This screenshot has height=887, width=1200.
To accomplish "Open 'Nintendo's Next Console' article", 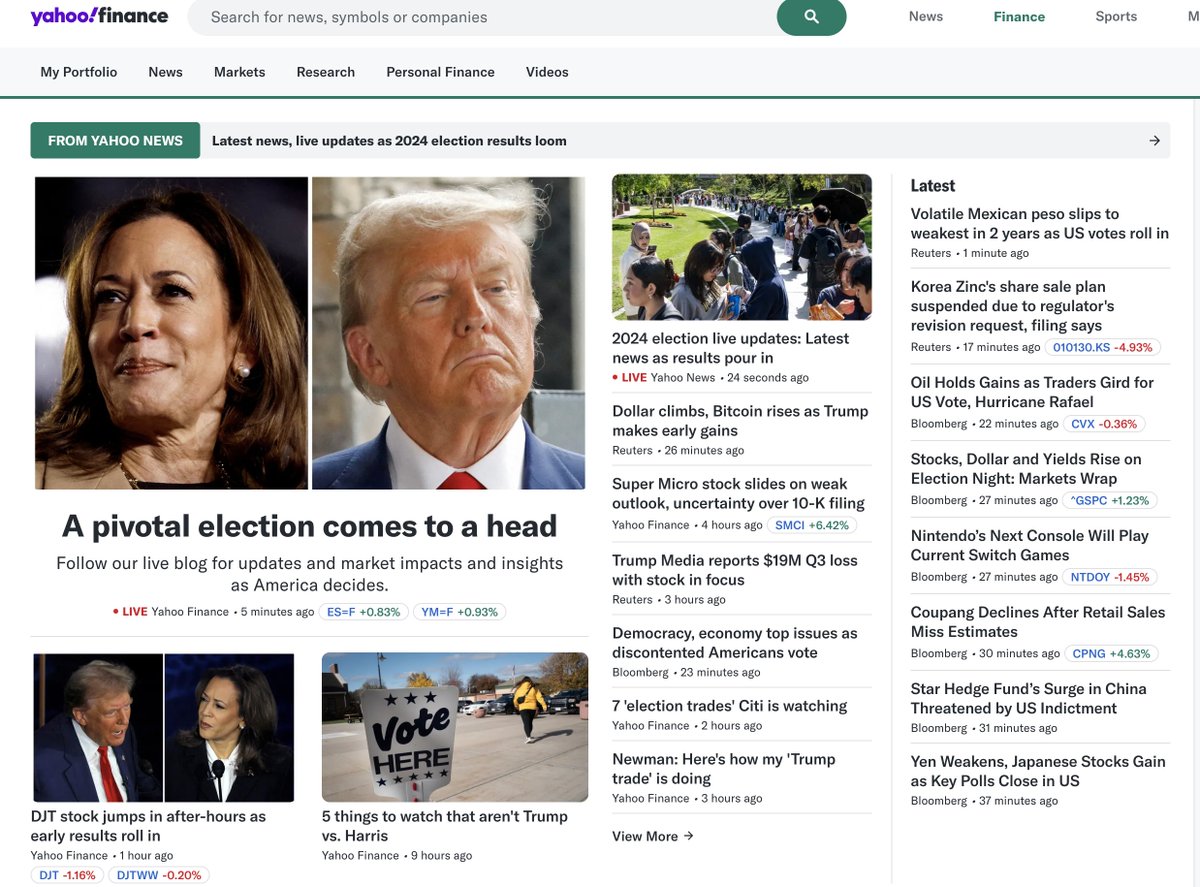I will pos(1029,545).
